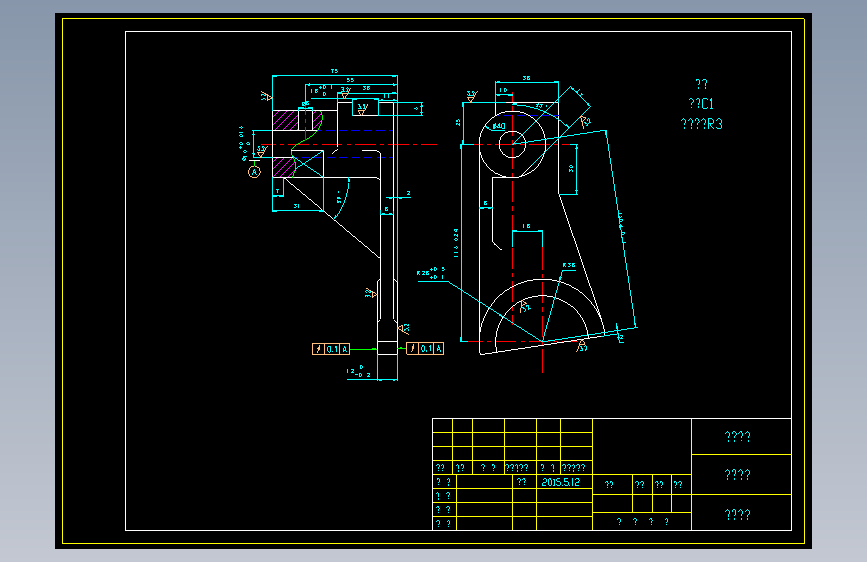Select the 2 dimension beside the vertical shaft

409,194
